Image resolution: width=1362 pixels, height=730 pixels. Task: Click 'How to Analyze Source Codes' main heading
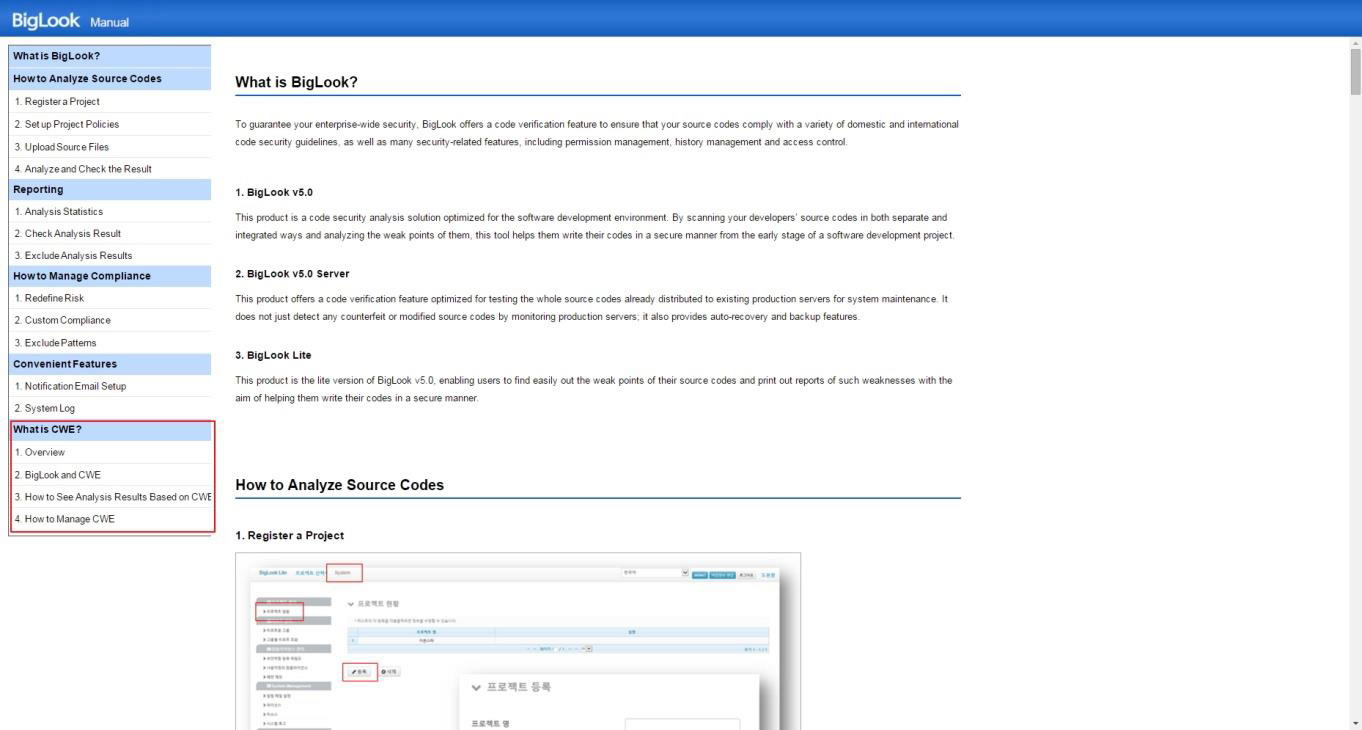click(x=339, y=485)
